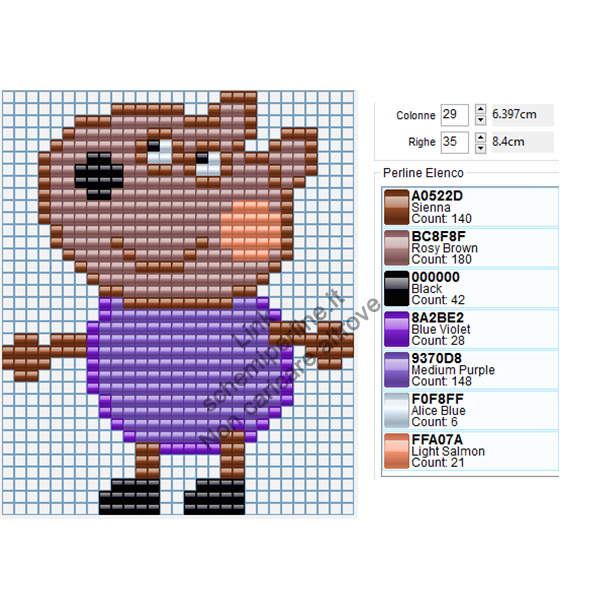Select the Blue Violet 8A2BE2 swatch
This screenshot has height=600, width=600.
pos(396,329)
